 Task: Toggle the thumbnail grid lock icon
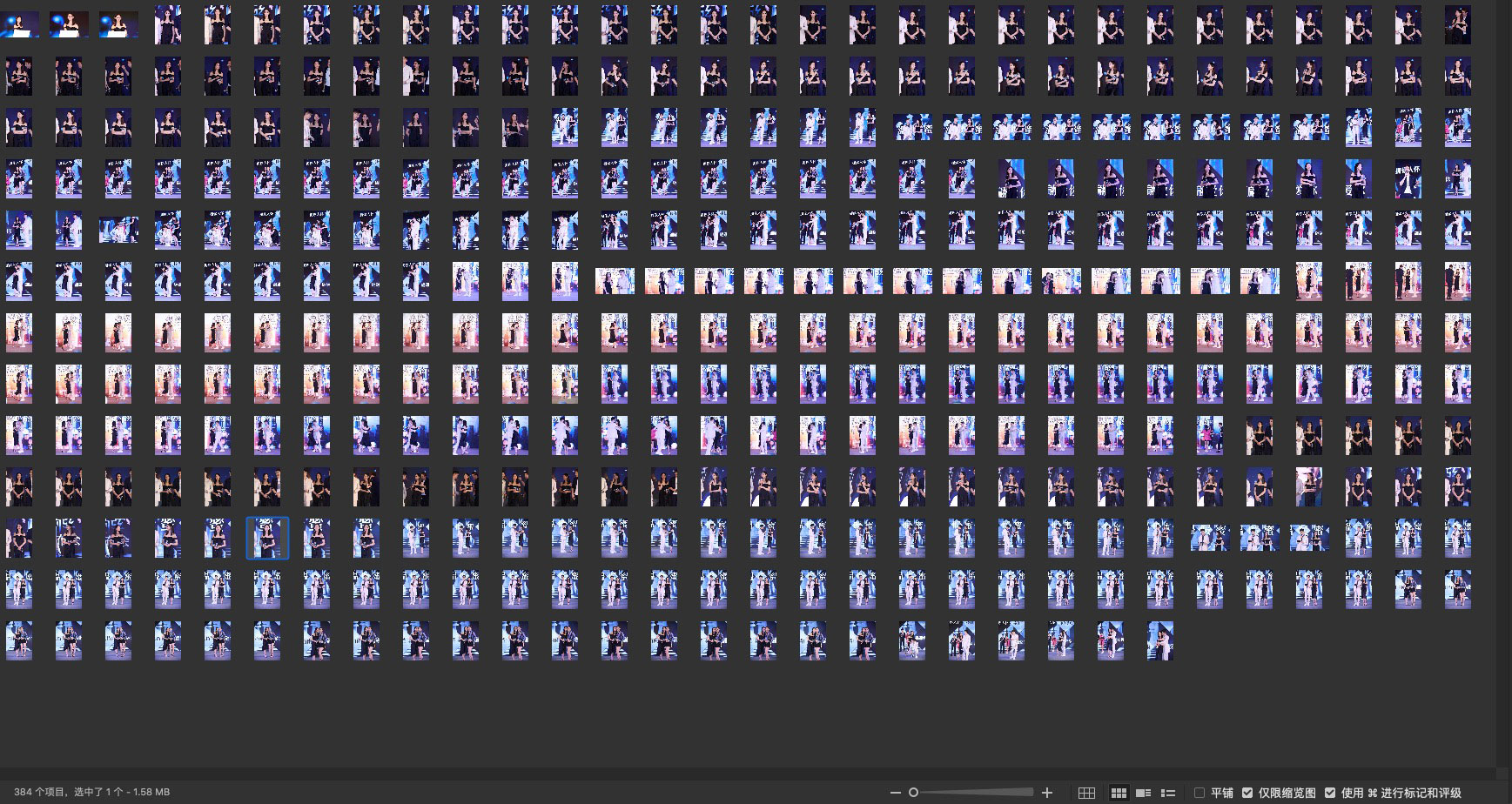(1086, 793)
